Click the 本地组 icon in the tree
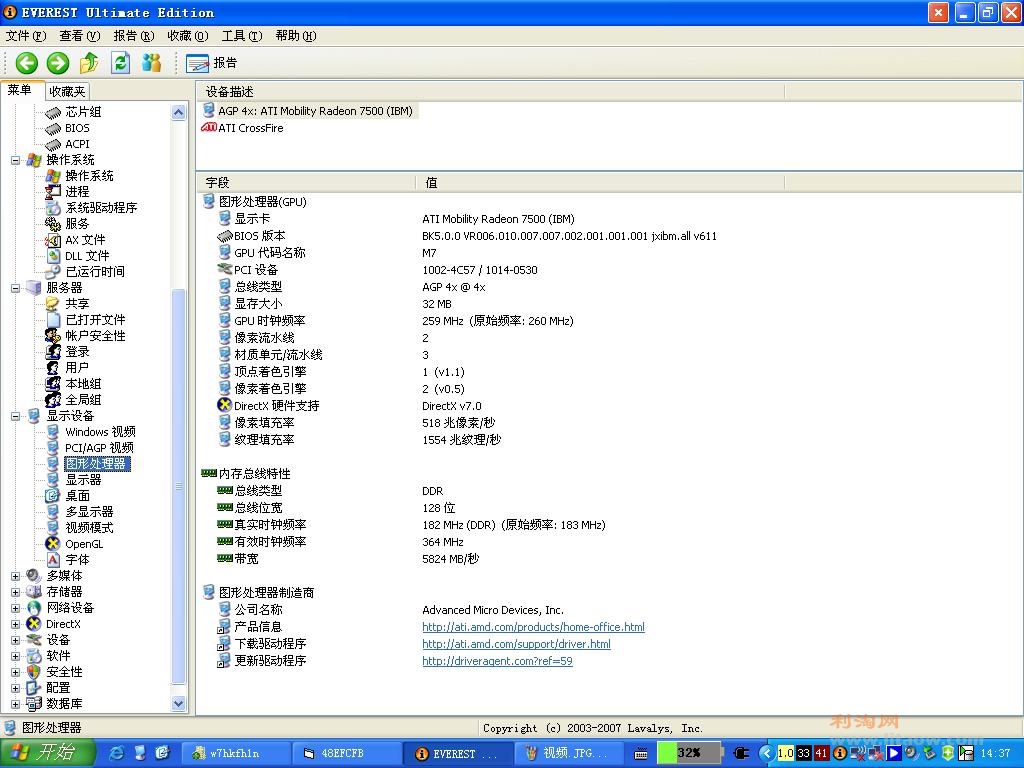 pos(53,384)
